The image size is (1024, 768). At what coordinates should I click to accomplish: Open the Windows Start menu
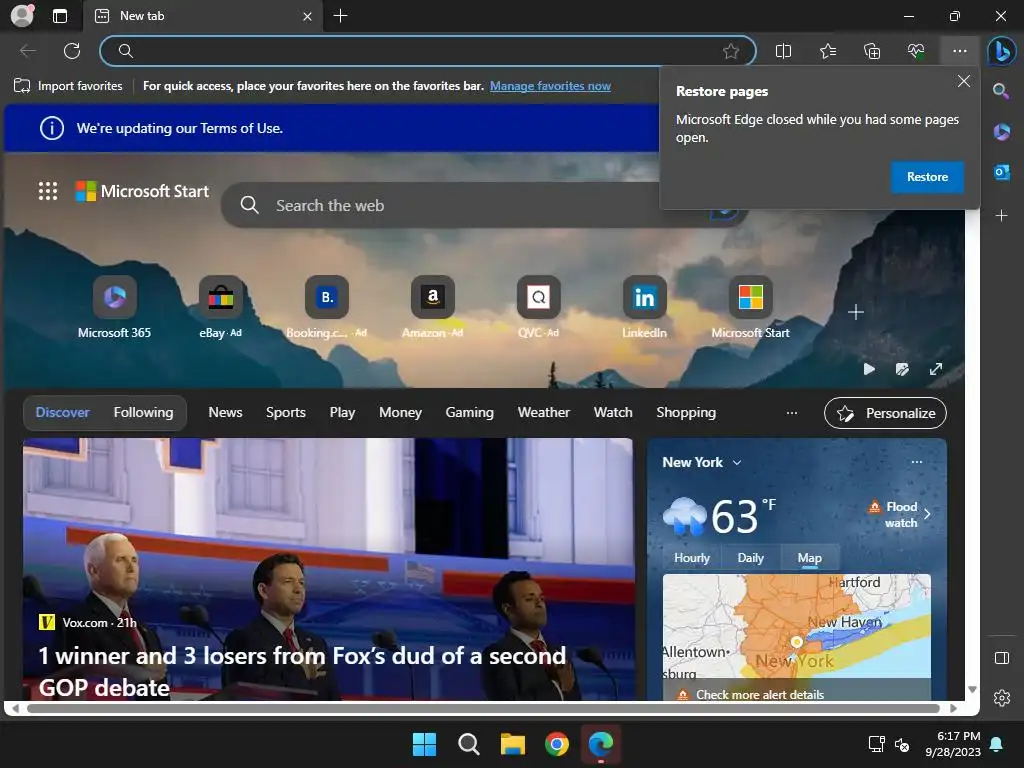424,744
